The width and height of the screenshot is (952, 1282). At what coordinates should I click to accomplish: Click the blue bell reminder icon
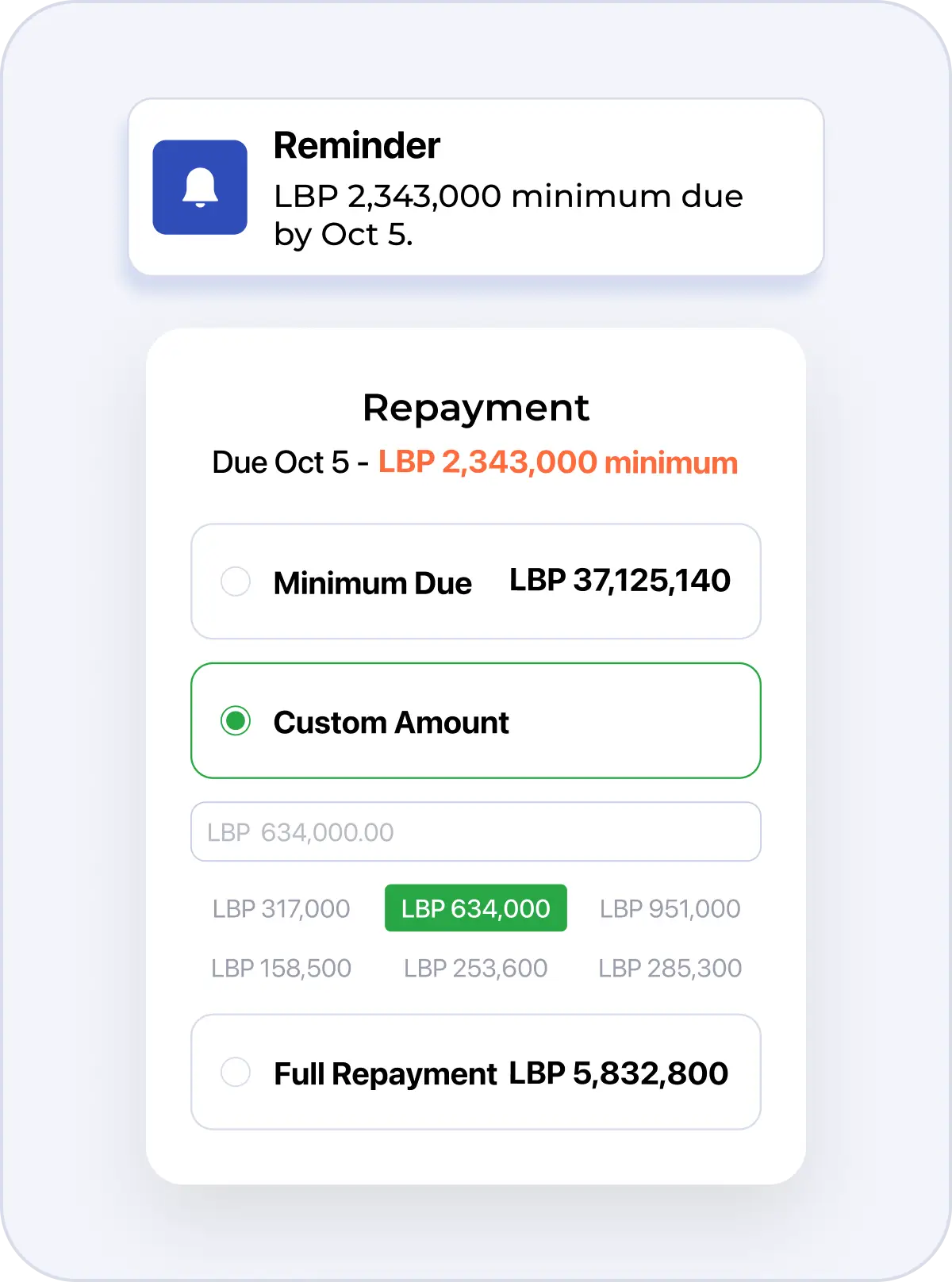point(200,187)
